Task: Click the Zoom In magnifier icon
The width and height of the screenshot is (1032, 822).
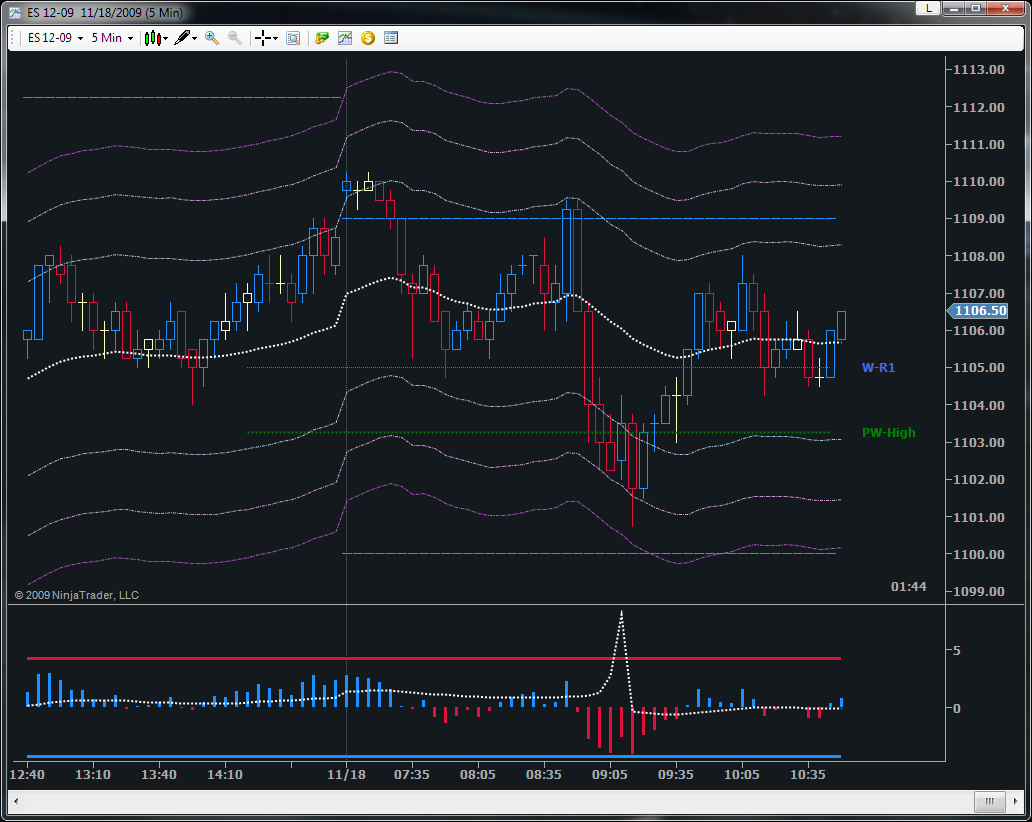Action: [x=211, y=38]
